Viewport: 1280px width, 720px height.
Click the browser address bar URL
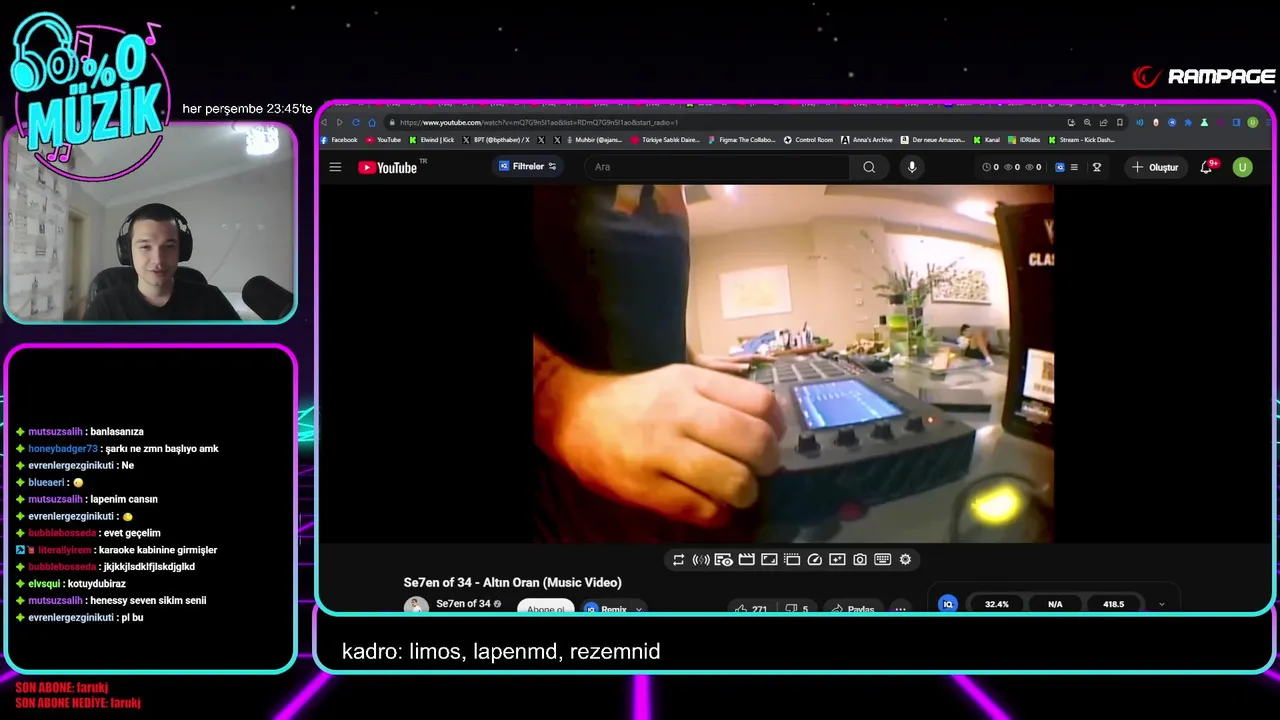[x=539, y=122]
